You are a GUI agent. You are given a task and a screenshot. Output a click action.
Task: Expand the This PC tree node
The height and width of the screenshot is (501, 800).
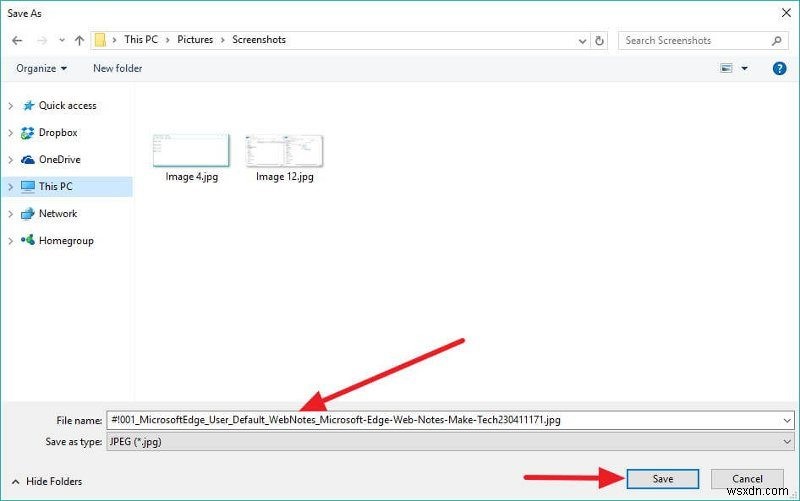click(10, 187)
